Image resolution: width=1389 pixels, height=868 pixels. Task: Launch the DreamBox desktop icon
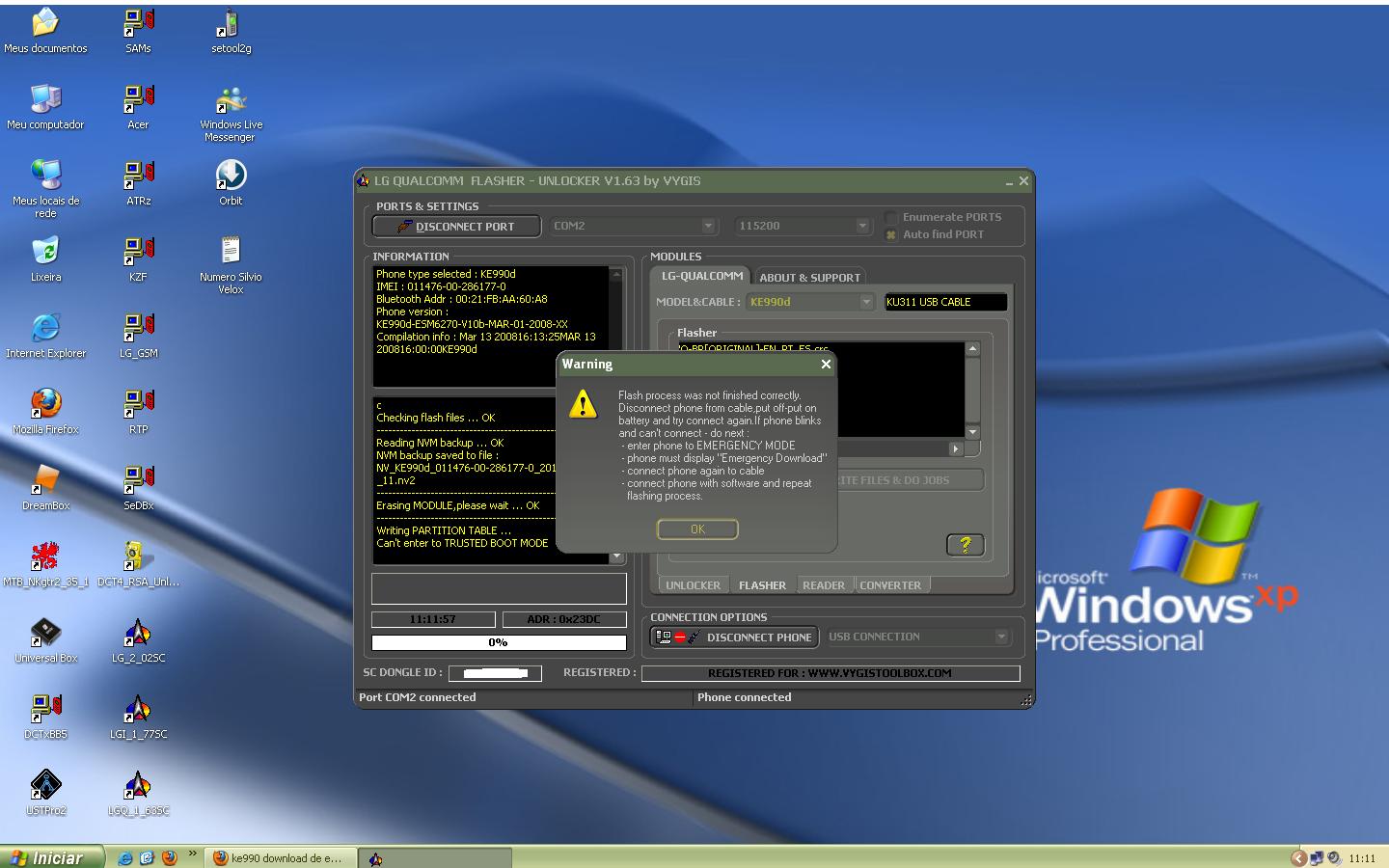[x=45, y=488]
